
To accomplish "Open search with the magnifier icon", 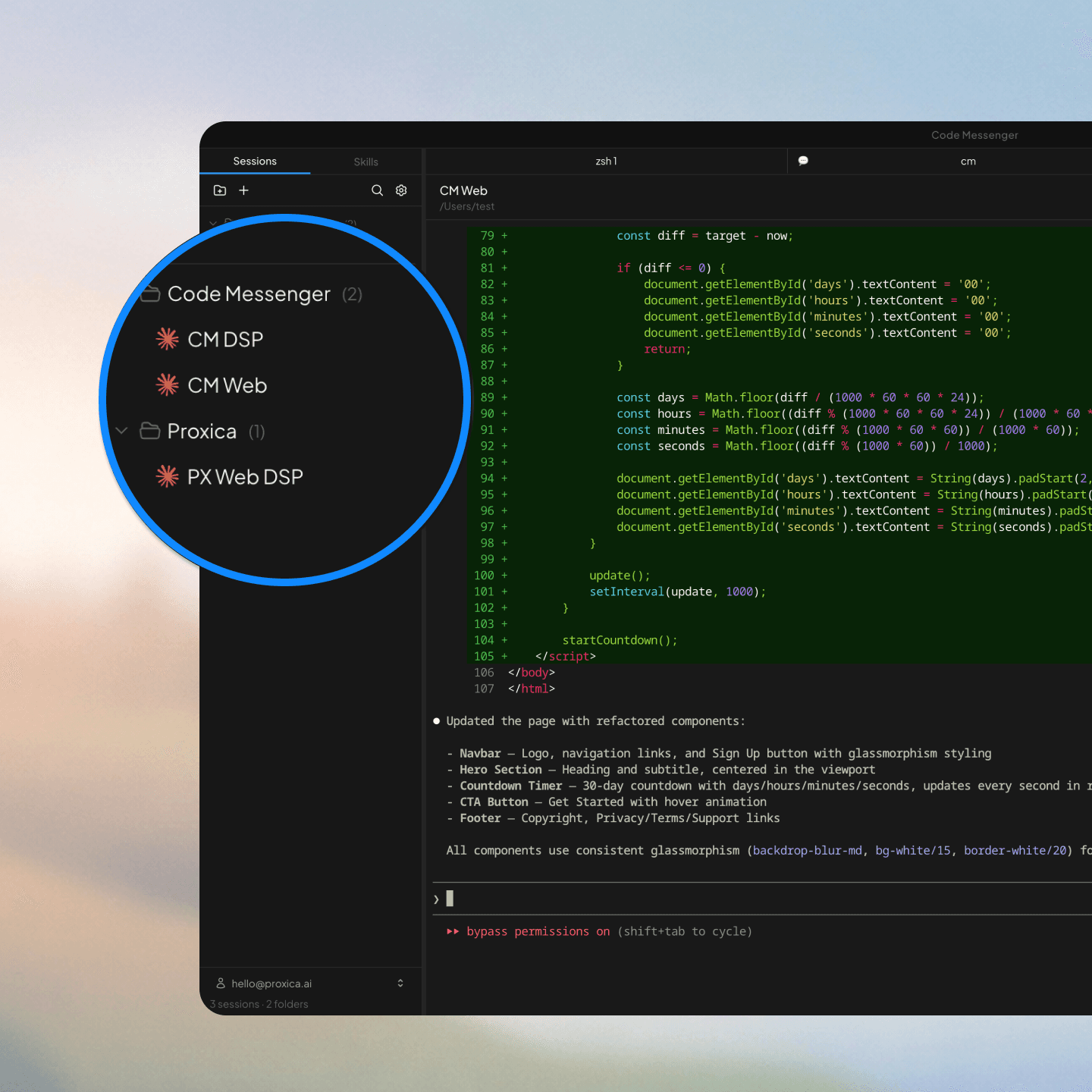I will point(377,190).
